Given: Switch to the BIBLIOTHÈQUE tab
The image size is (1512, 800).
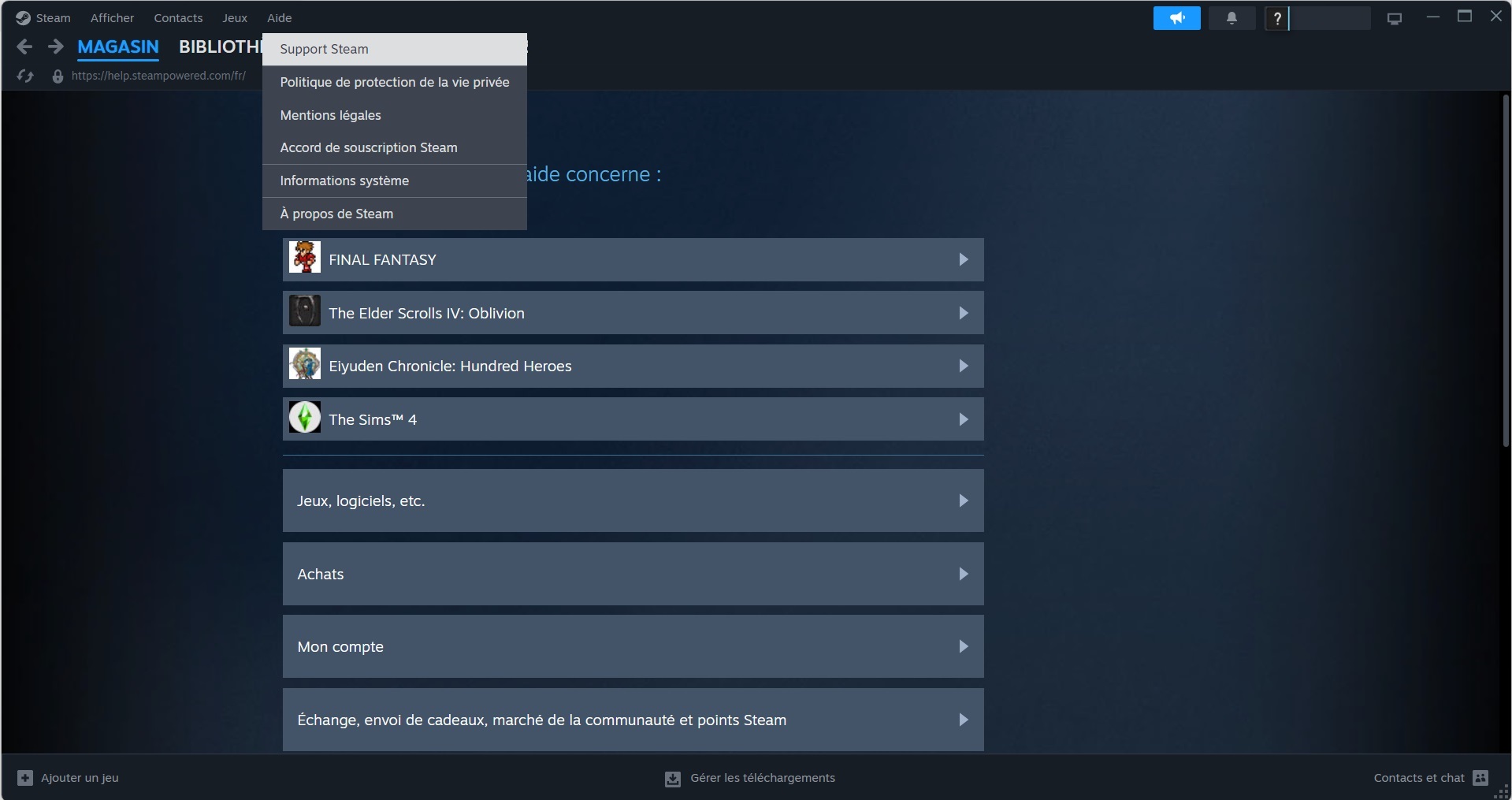Looking at the screenshot, I should [221, 47].
